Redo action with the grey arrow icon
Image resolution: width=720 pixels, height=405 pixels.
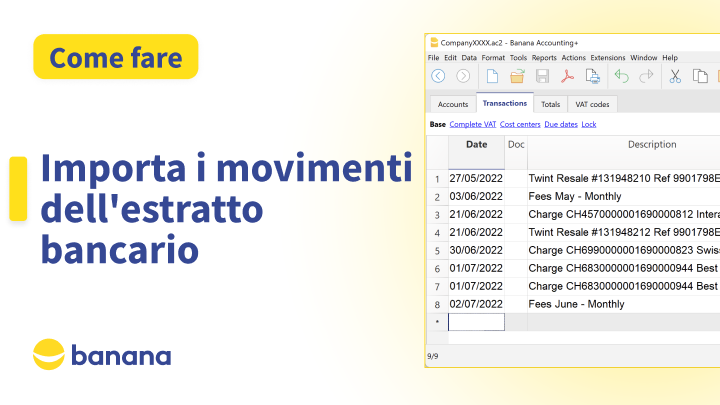click(646, 76)
